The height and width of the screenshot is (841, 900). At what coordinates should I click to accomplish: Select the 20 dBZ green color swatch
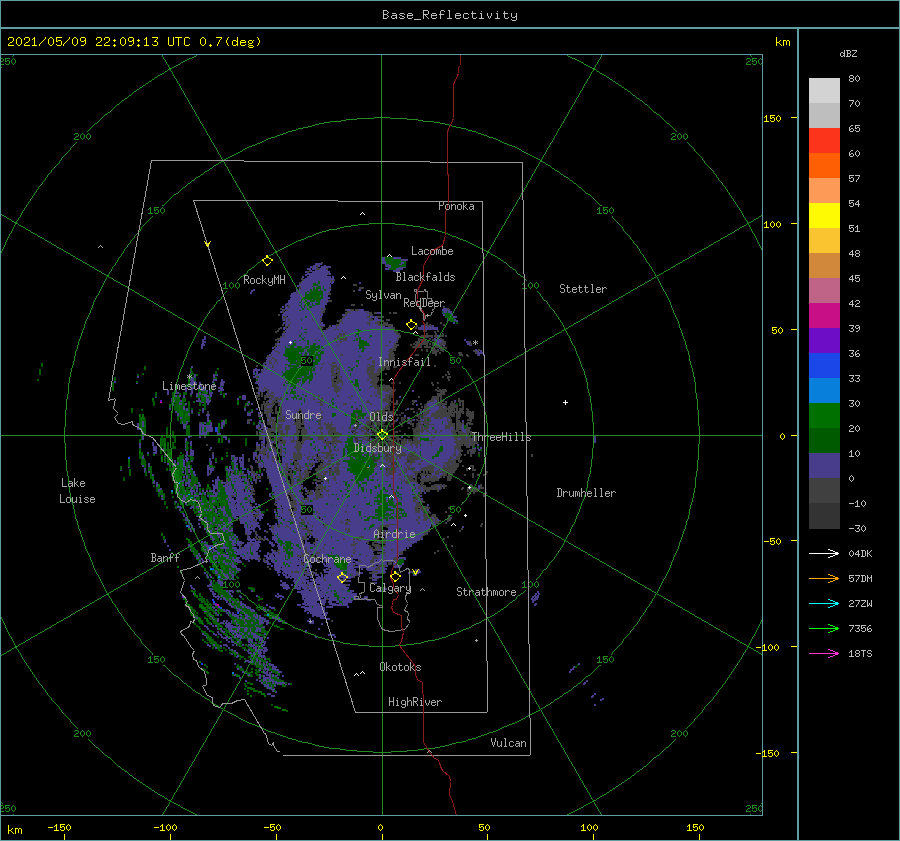(x=824, y=416)
